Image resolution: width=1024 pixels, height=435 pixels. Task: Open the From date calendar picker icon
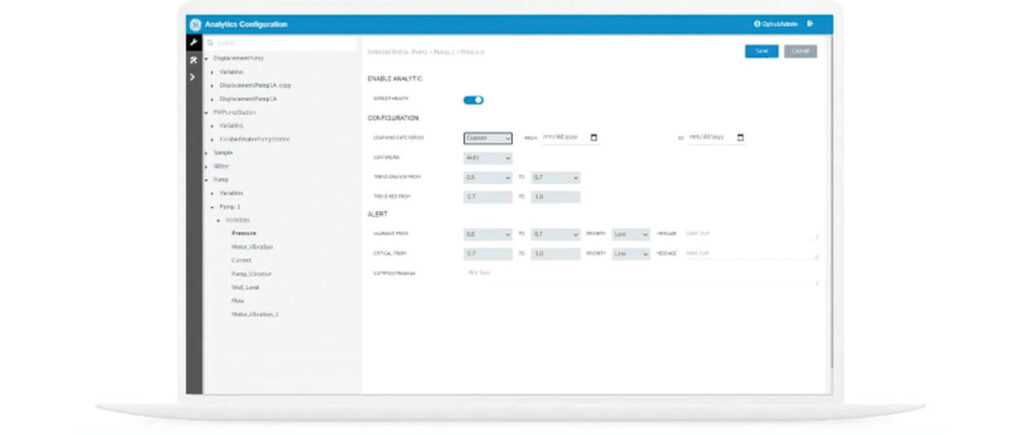pos(594,138)
